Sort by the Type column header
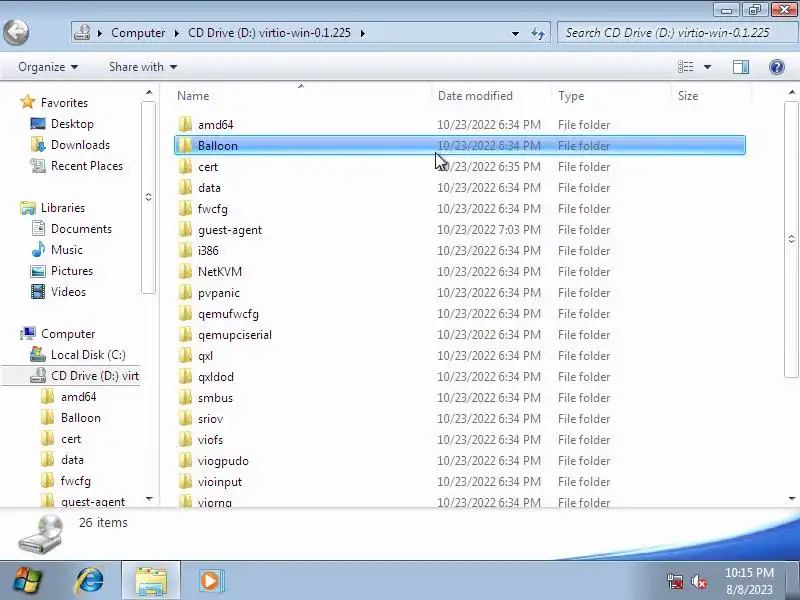800x600 pixels. [x=571, y=96]
